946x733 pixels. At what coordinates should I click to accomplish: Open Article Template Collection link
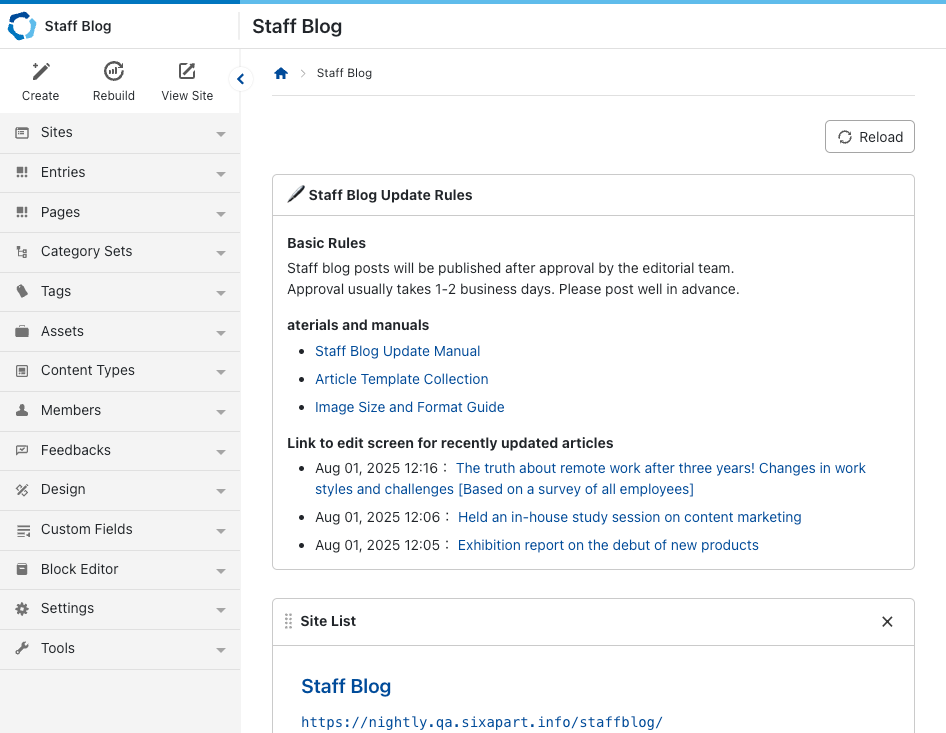click(x=401, y=379)
